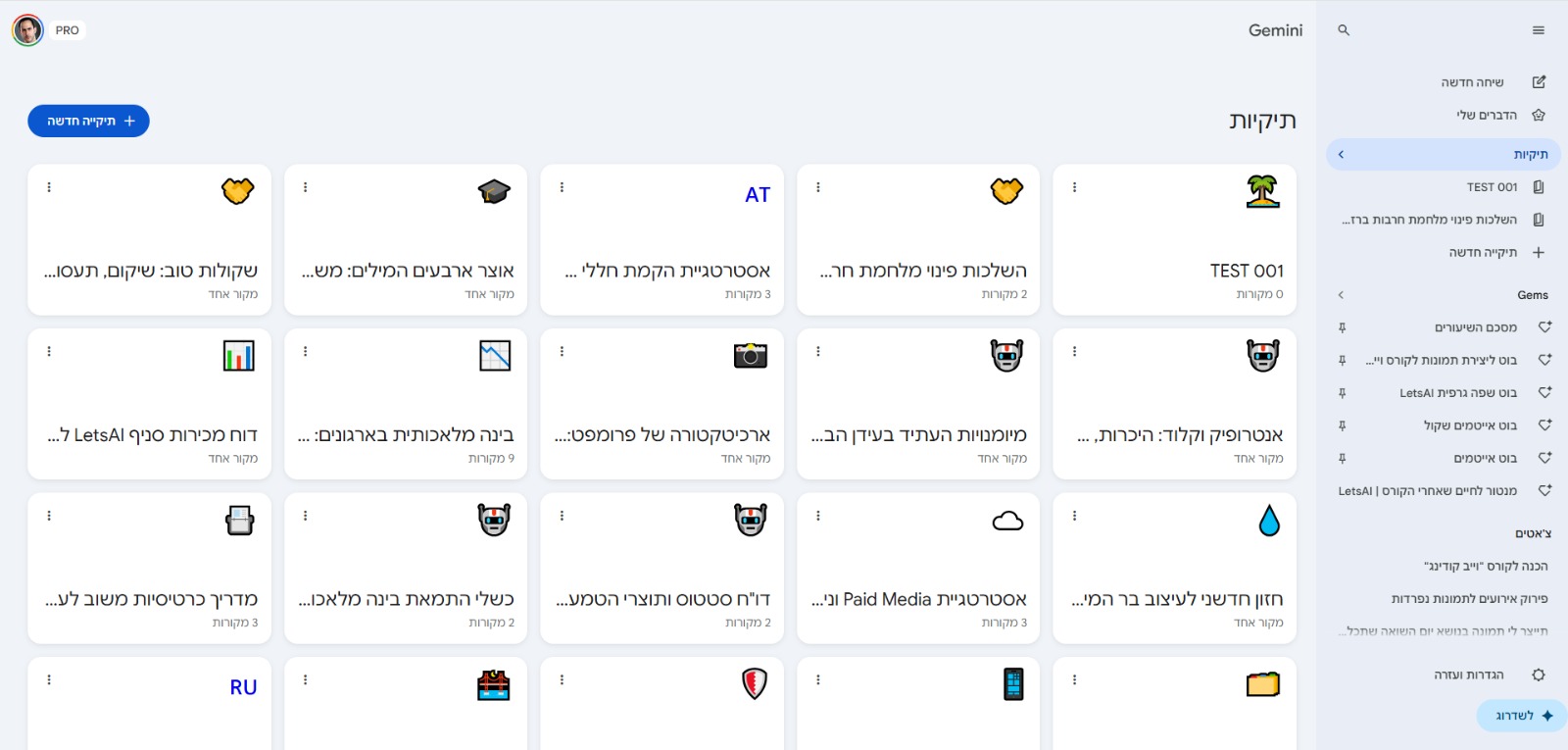This screenshot has height=750, width=1568.
Task: Unpin the בוט שפה גרפית LetsAI gem
Action: tap(1343, 393)
